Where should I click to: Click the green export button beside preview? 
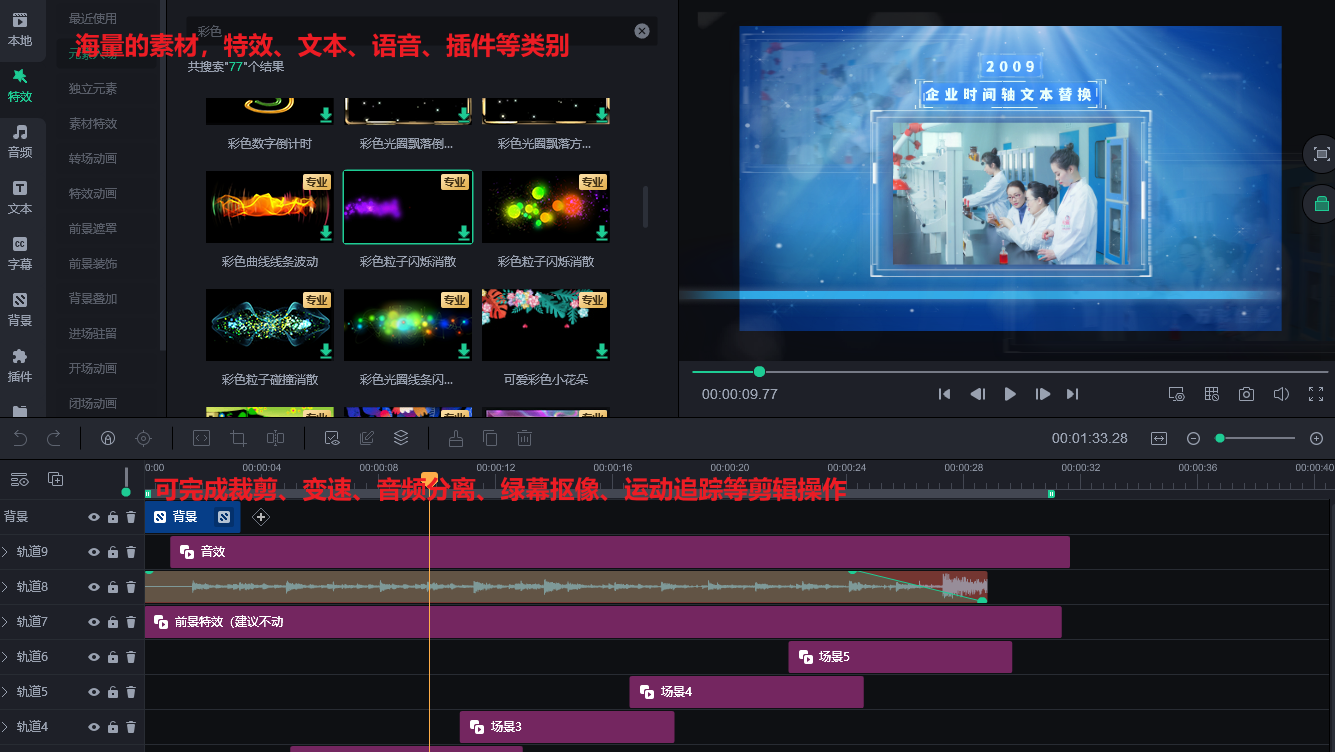(1321, 204)
